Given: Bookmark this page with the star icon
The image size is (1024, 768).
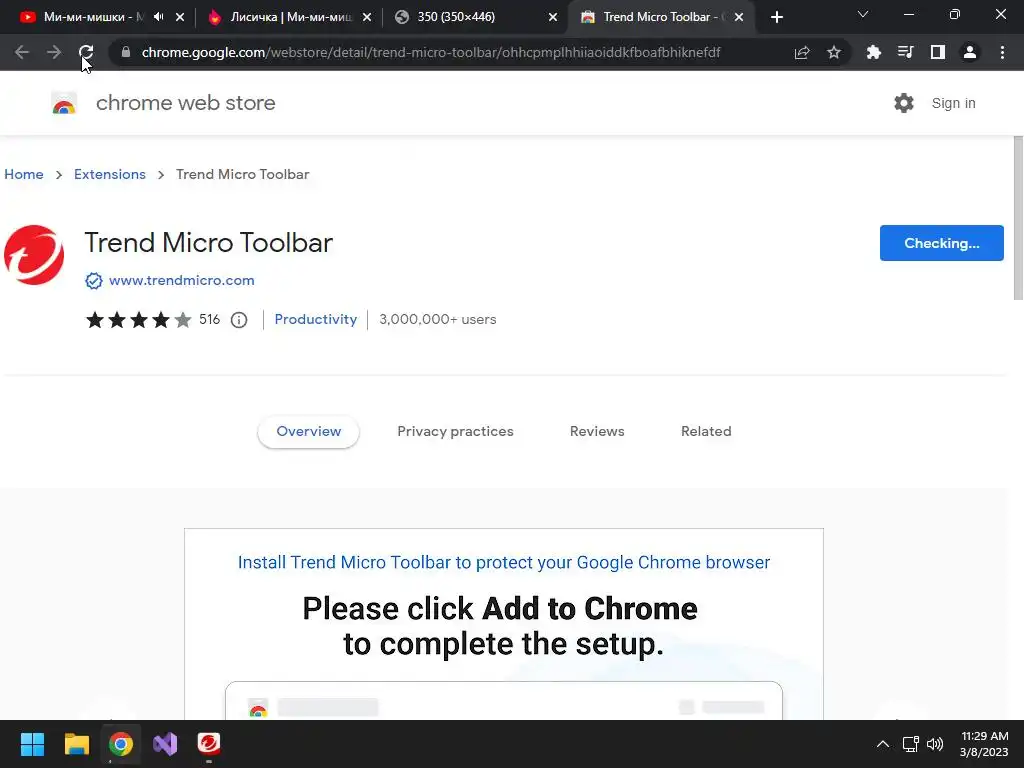Looking at the screenshot, I should pyautogui.click(x=834, y=52).
